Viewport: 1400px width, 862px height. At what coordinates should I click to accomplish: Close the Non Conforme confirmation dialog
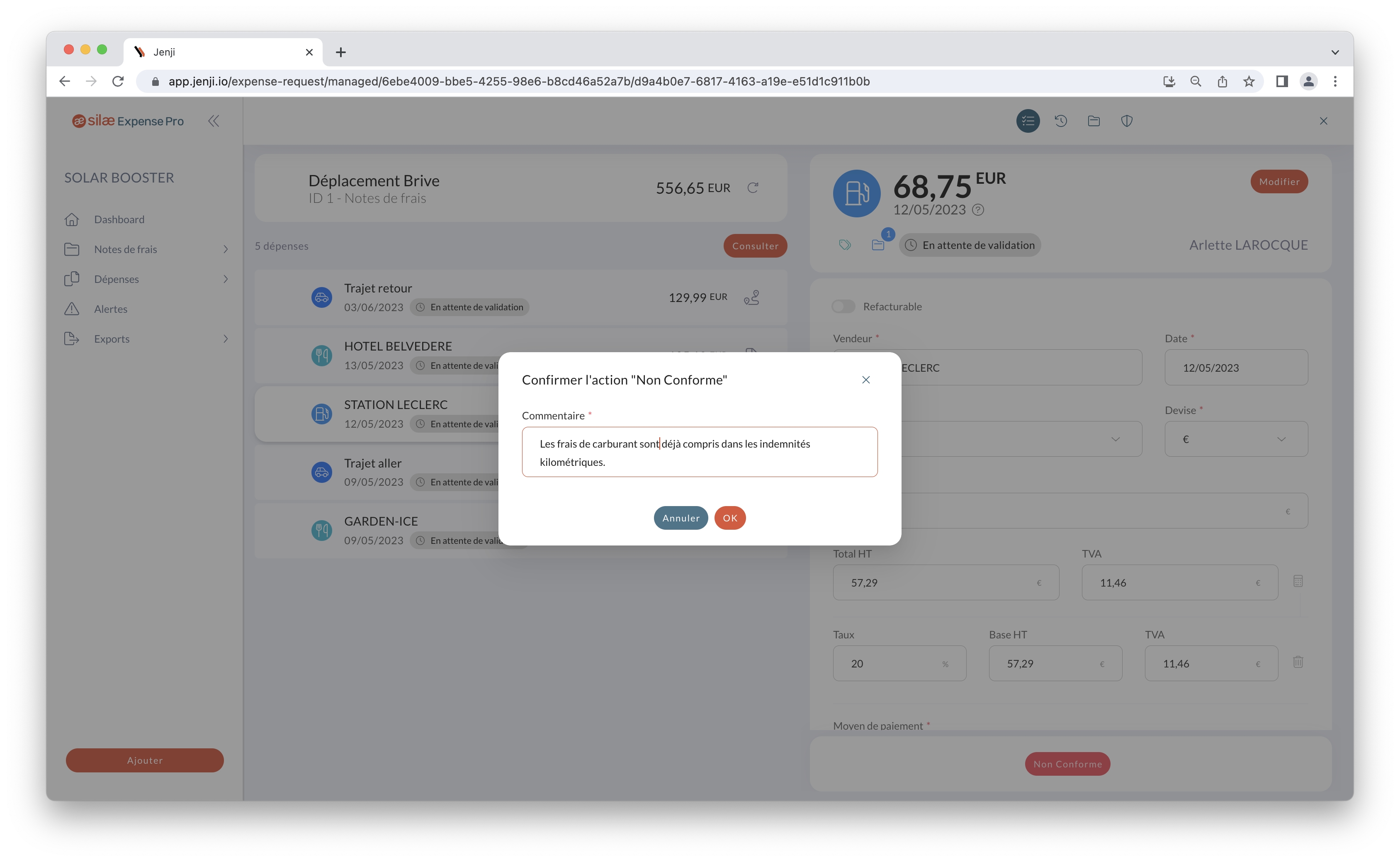point(865,380)
